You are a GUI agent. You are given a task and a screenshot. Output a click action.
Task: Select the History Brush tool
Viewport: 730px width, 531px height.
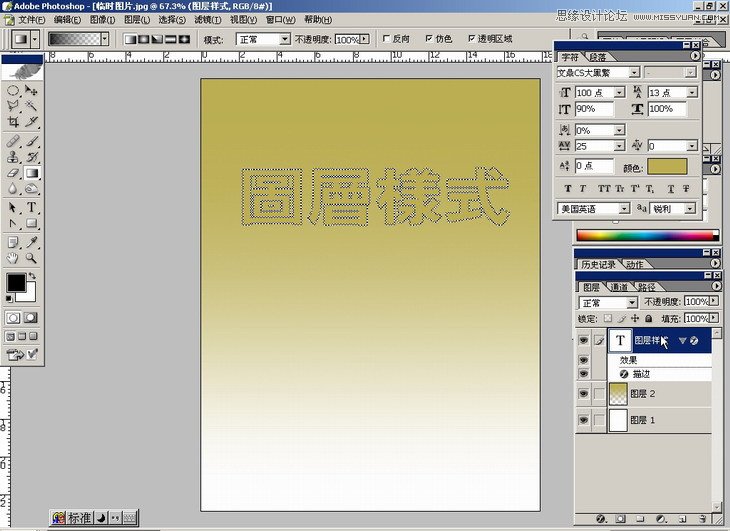[31, 157]
